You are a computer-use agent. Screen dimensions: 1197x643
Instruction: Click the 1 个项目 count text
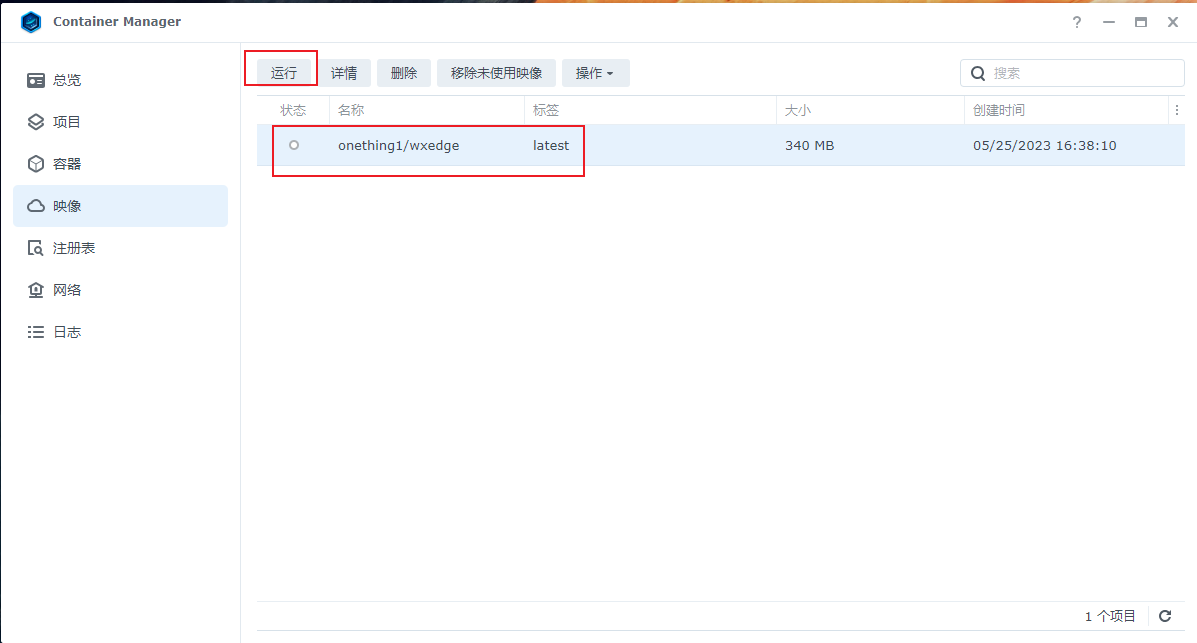(x=1110, y=616)
